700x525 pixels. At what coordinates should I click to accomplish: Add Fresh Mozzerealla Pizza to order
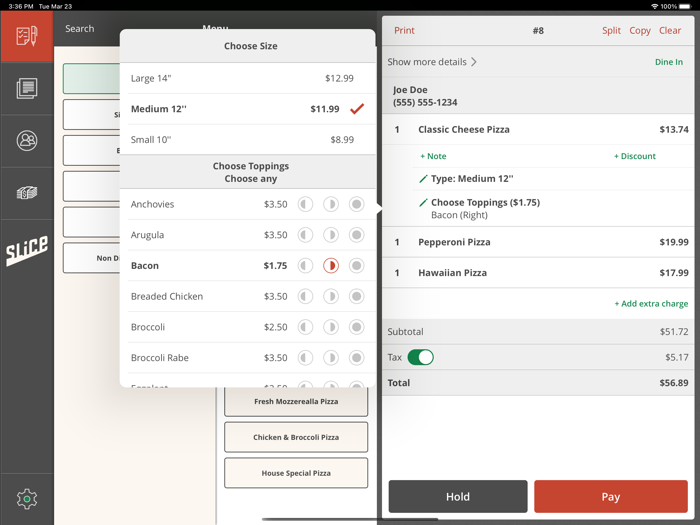[296, 401]
